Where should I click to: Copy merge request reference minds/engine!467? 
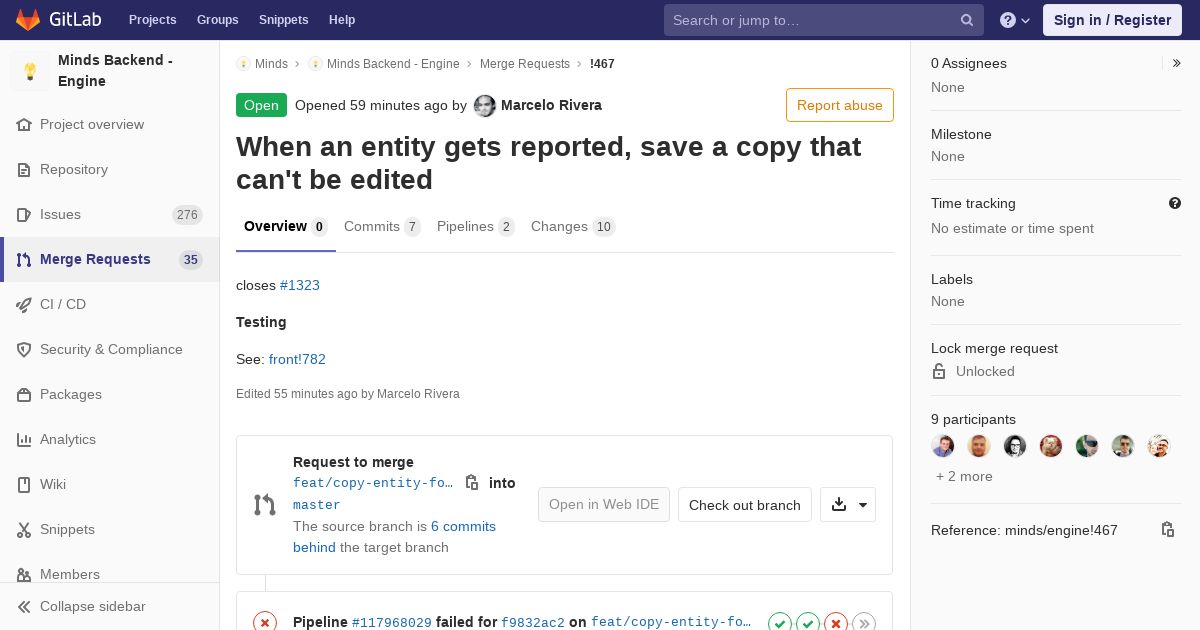1167,530
